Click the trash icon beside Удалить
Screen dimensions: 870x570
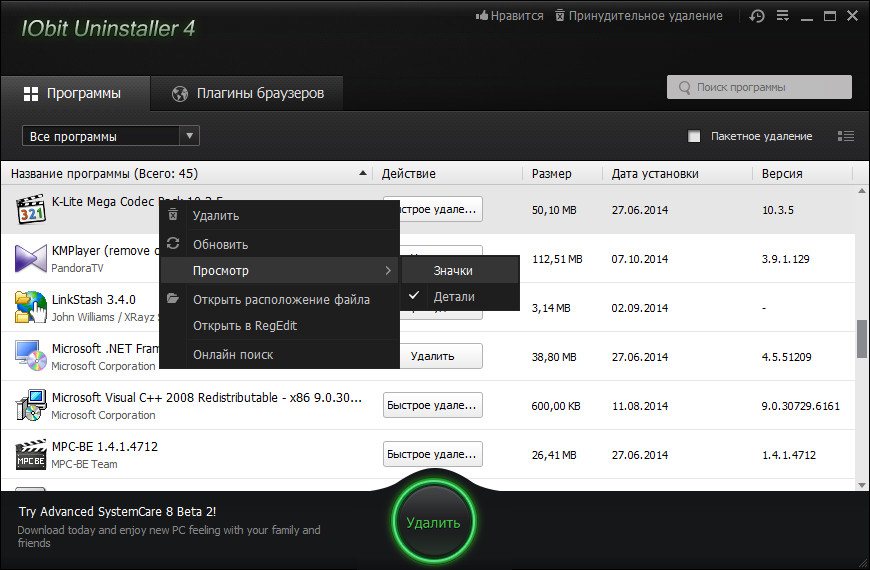[173, 215]
